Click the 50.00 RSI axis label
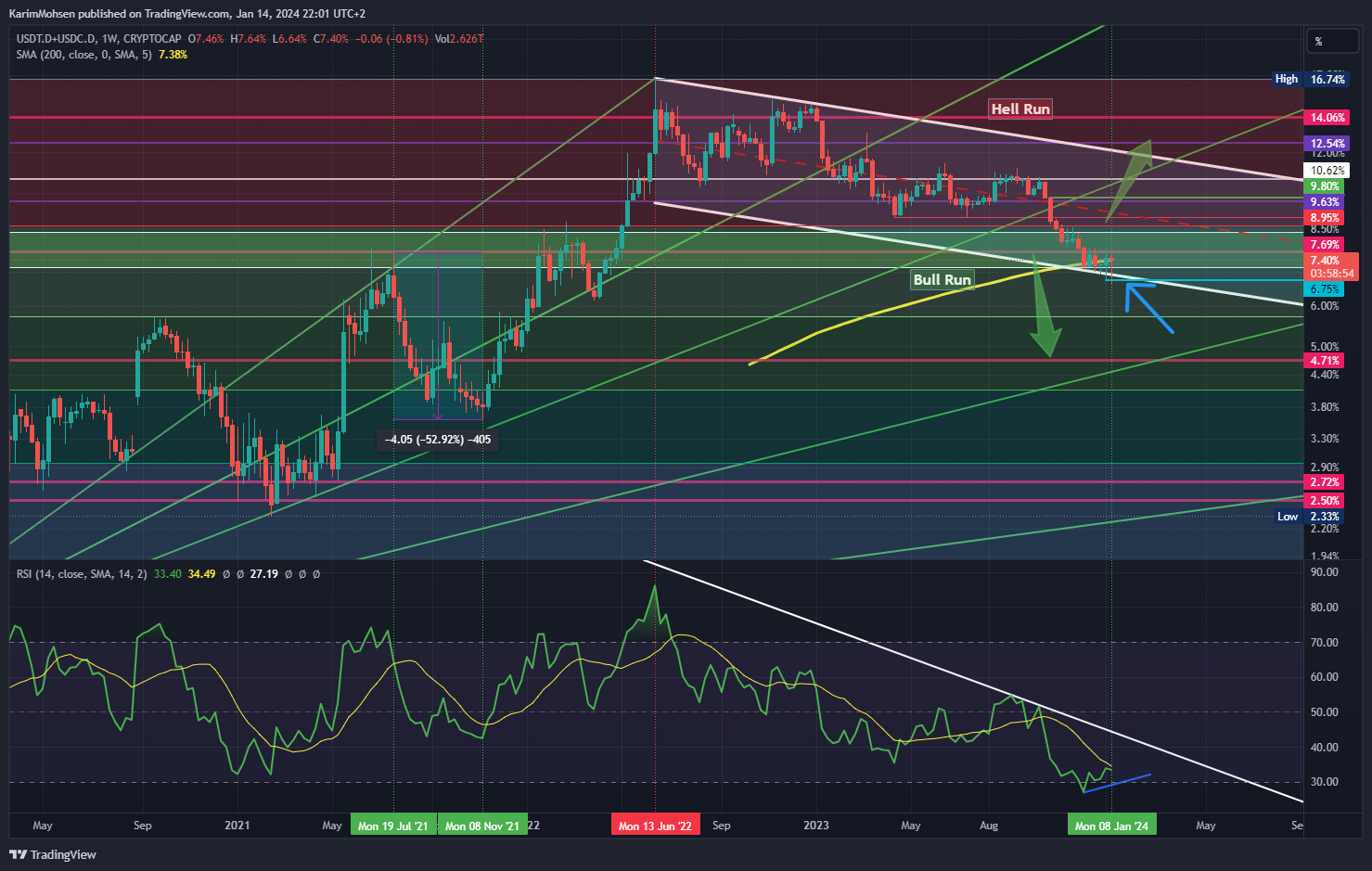 coord(1324,712)
